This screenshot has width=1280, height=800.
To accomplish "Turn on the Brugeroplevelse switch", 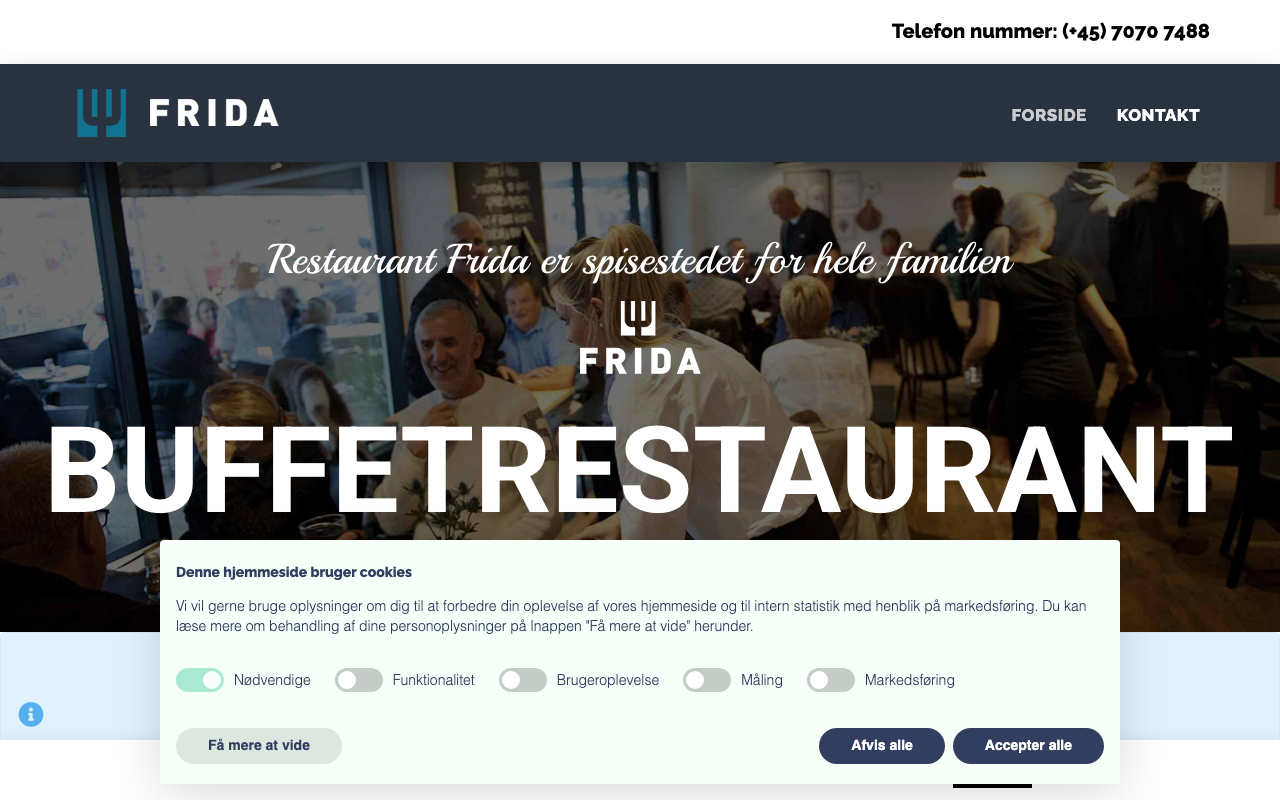I will click(x=523, y=680).
